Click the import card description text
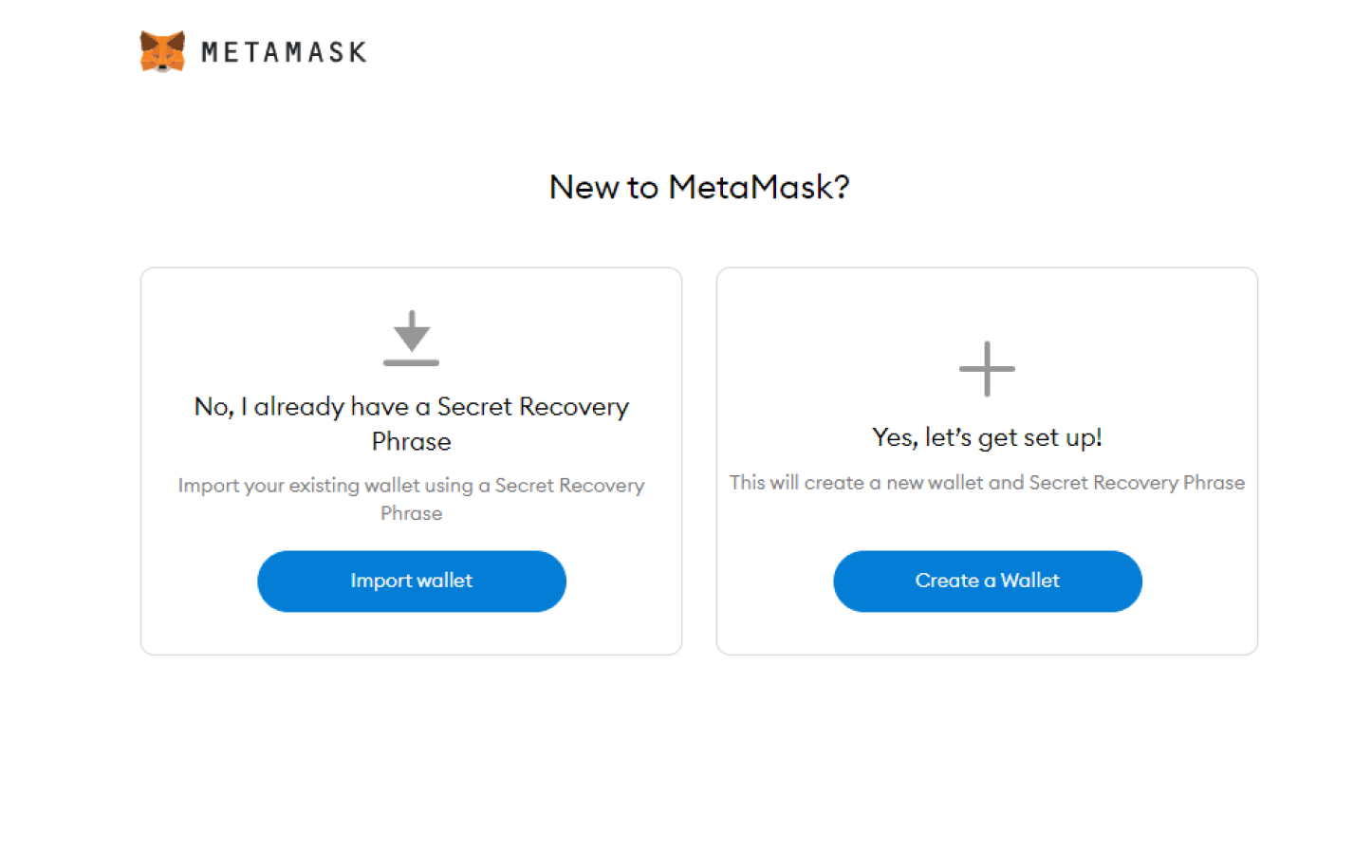 411,499
